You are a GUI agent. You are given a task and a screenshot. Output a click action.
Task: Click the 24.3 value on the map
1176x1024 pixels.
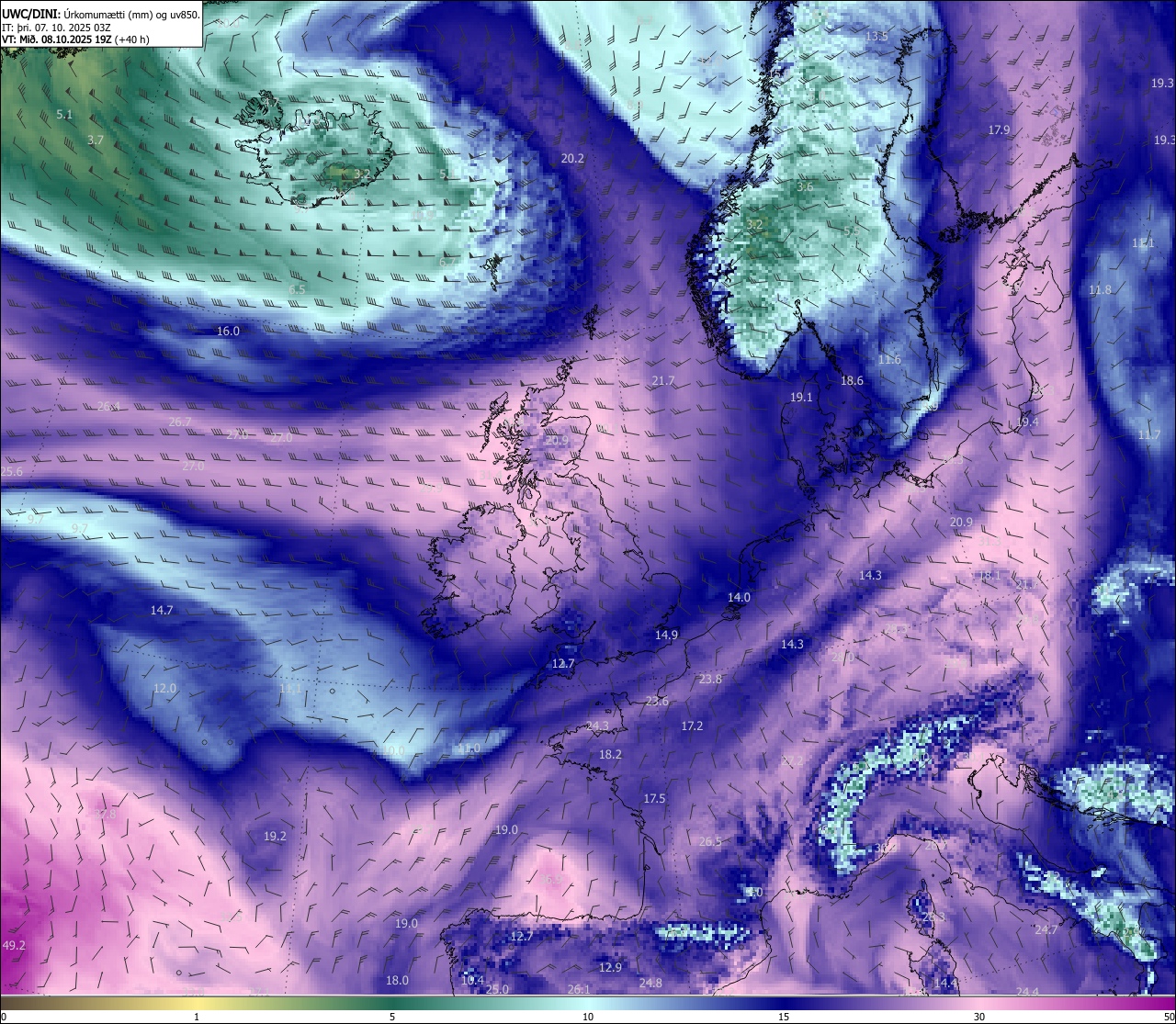tap(597, 726)
